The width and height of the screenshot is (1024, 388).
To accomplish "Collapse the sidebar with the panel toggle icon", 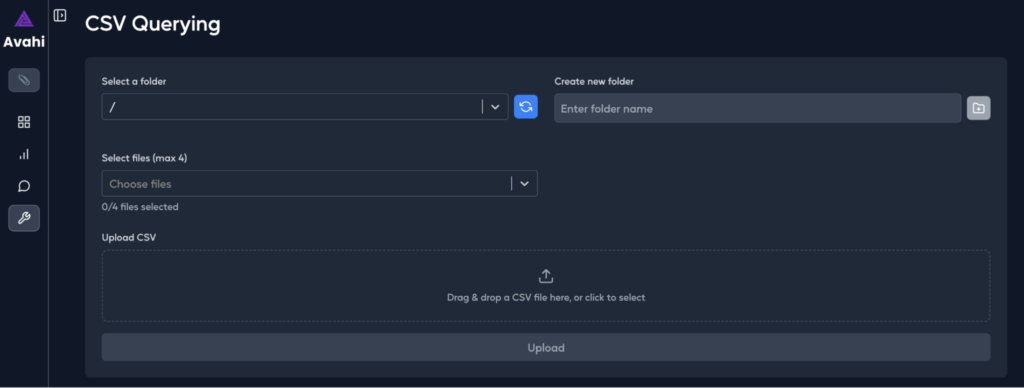I will click(60, 15).
